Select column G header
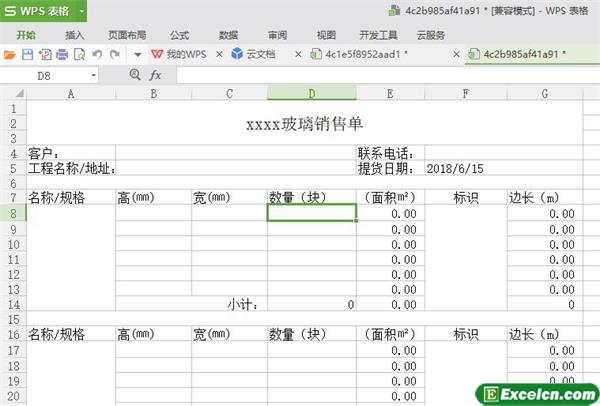Viewport: 600px width, 406px height. click(545, 93)
